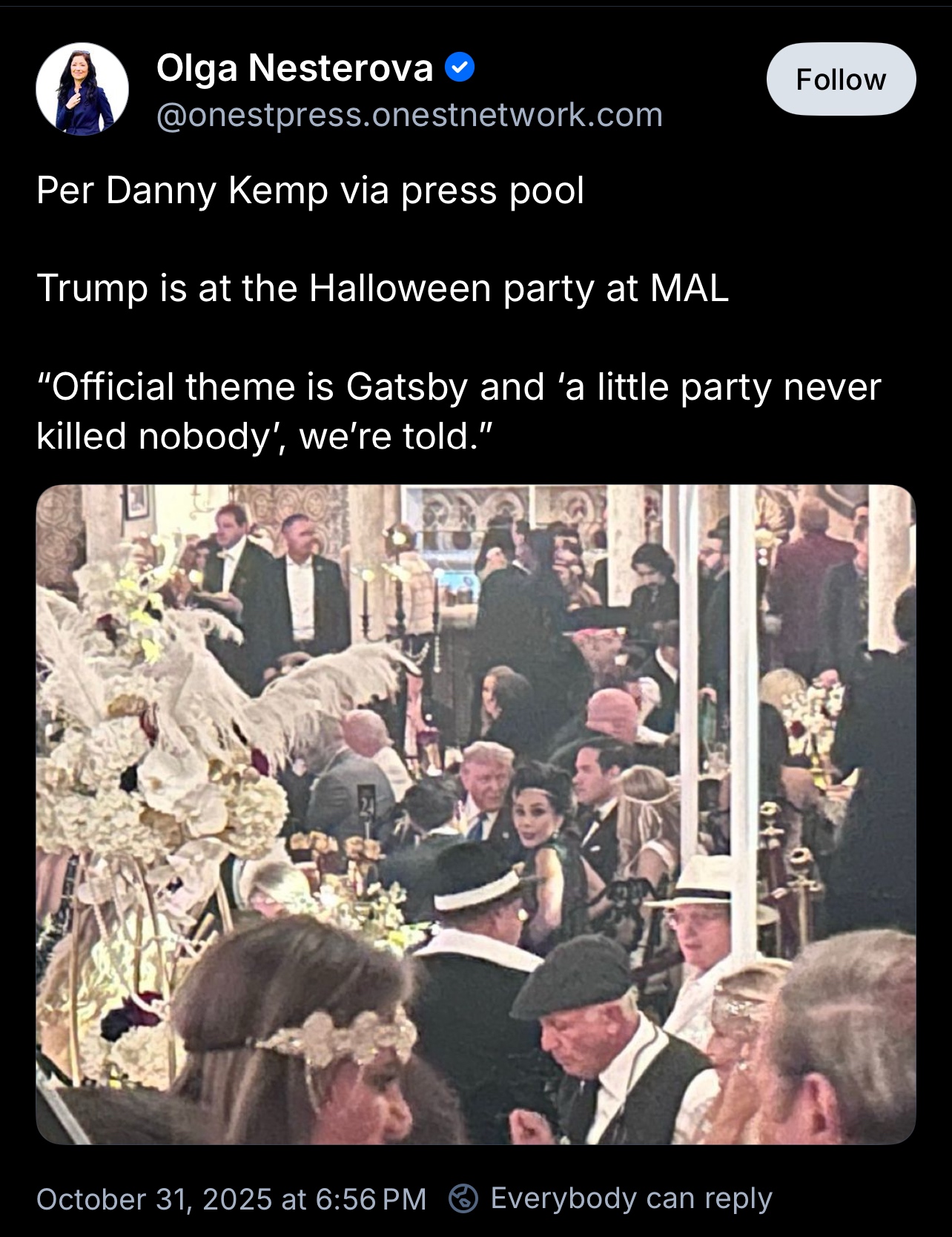Screen dimensions: 952x1237
Task: Select the "Halloween party at MAL" sentence
Action: click(383, 288)
